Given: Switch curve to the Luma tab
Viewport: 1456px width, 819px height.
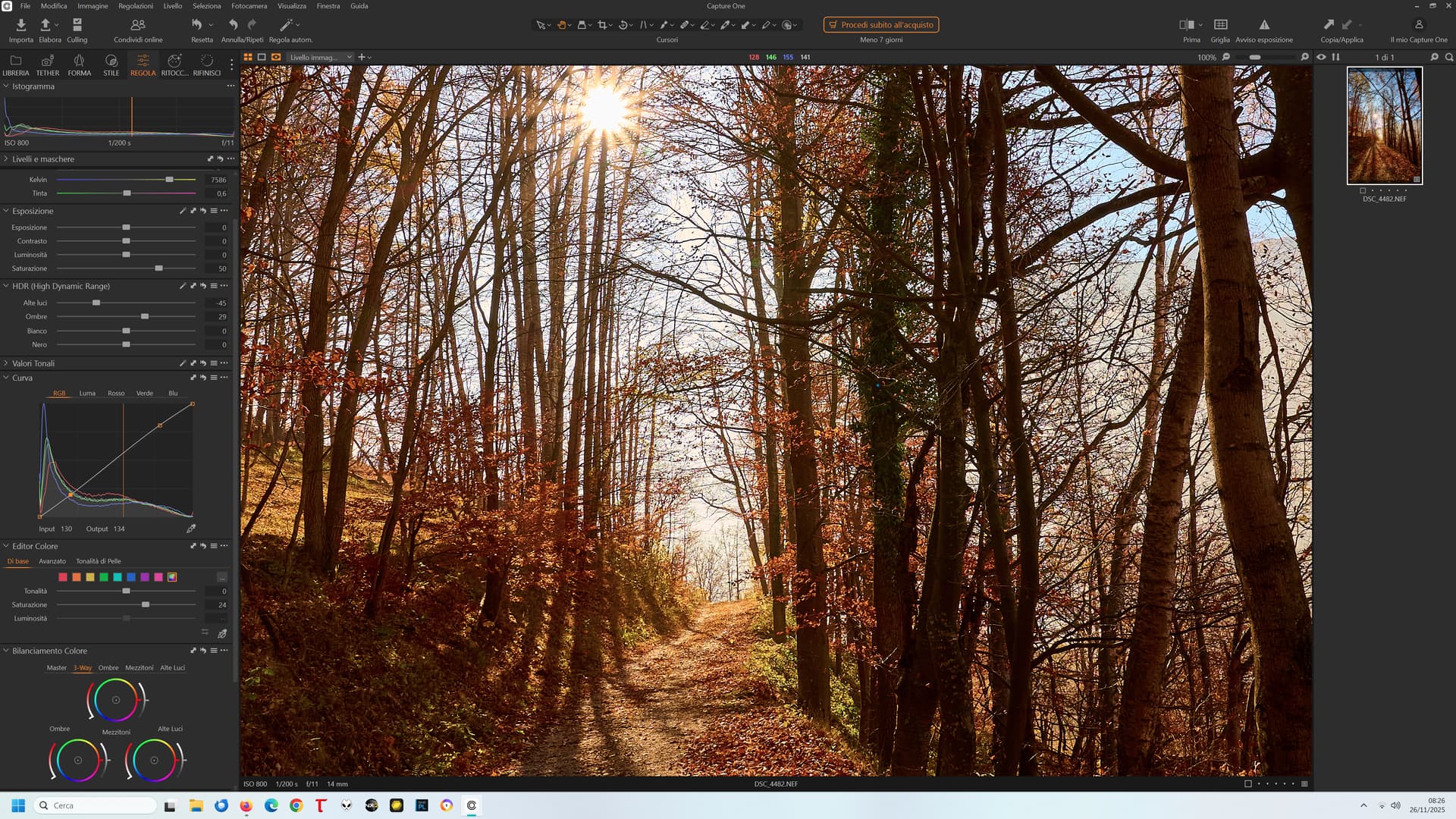Looking at the screenshot, I should (87, 394).
